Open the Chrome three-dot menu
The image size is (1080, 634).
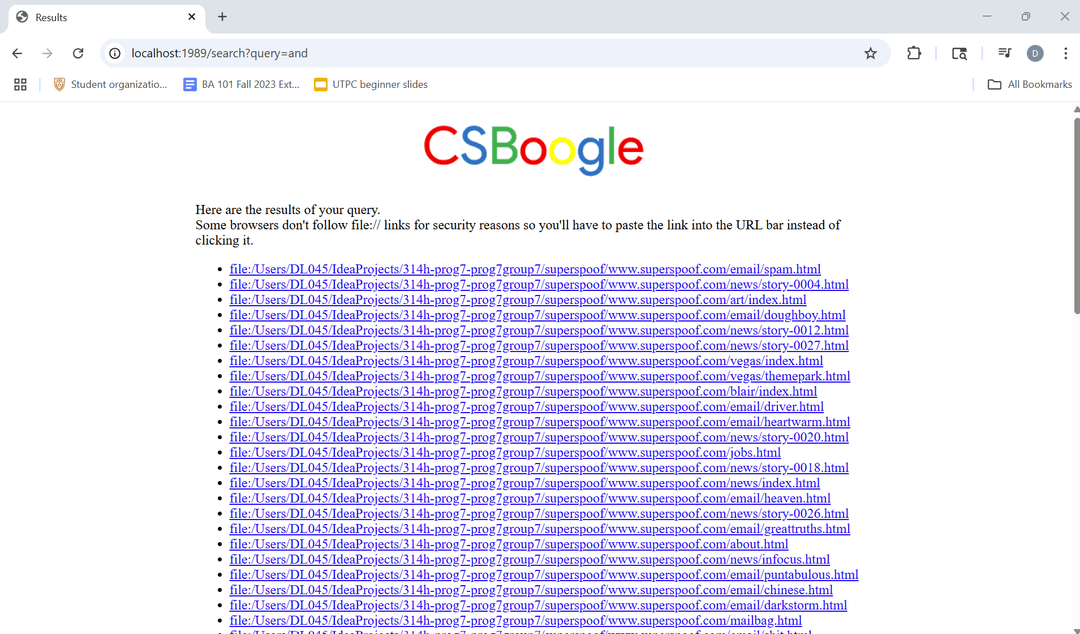click(x=1065, y=53)
